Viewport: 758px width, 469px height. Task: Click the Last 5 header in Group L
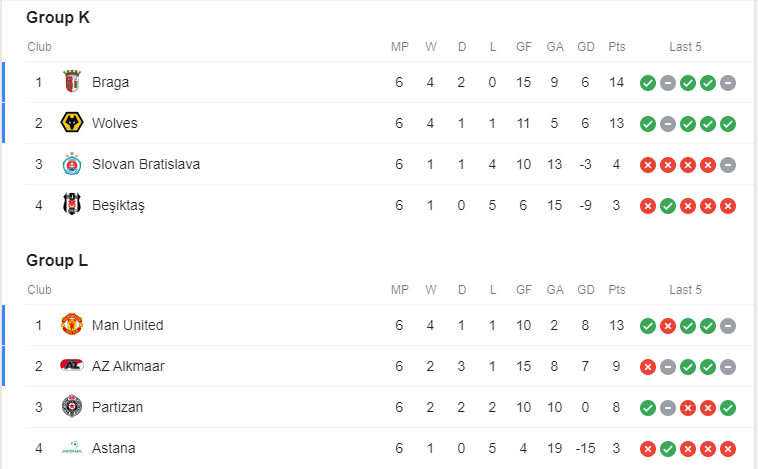click(x=685, y=290)
